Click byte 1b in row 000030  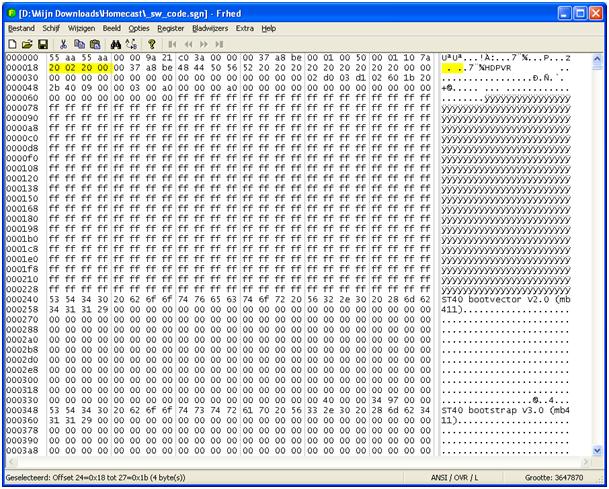coord(409,78)
